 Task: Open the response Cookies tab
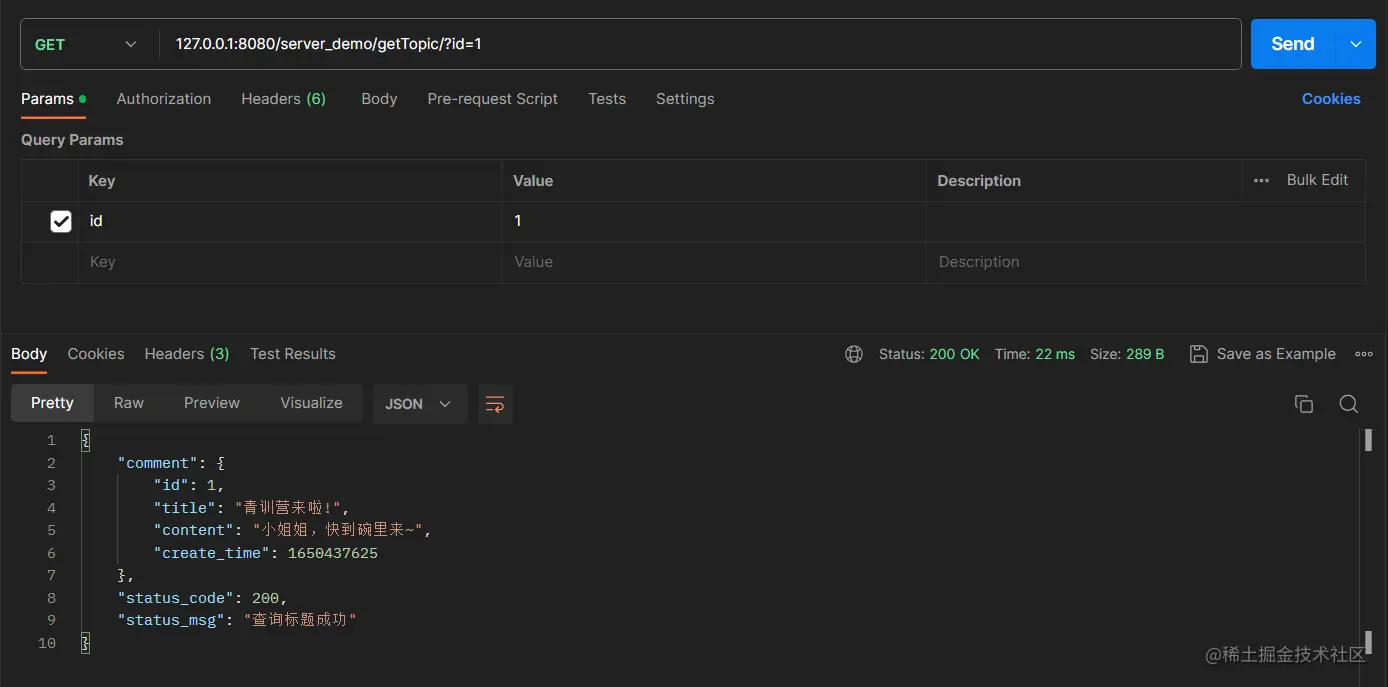pyautogui.click(x=96, y=354)
